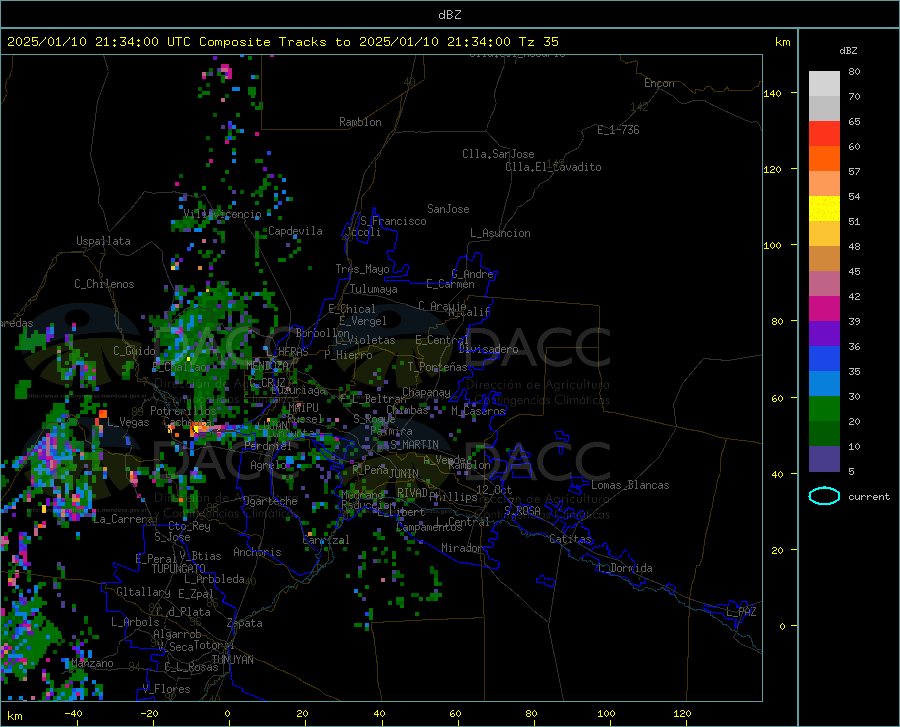900x727 pixels.
Task: Click the dBZ title at top
Action: 449,15
